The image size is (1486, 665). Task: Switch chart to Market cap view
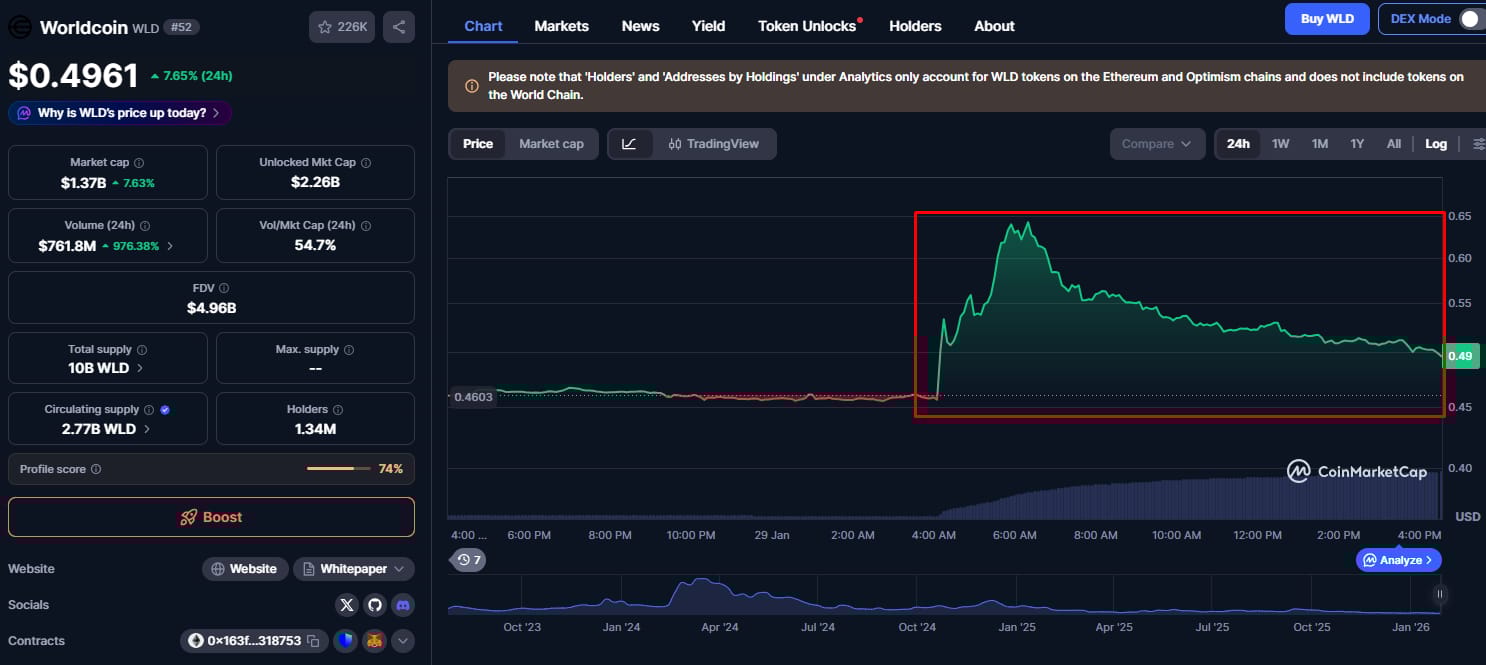[551, 144]
